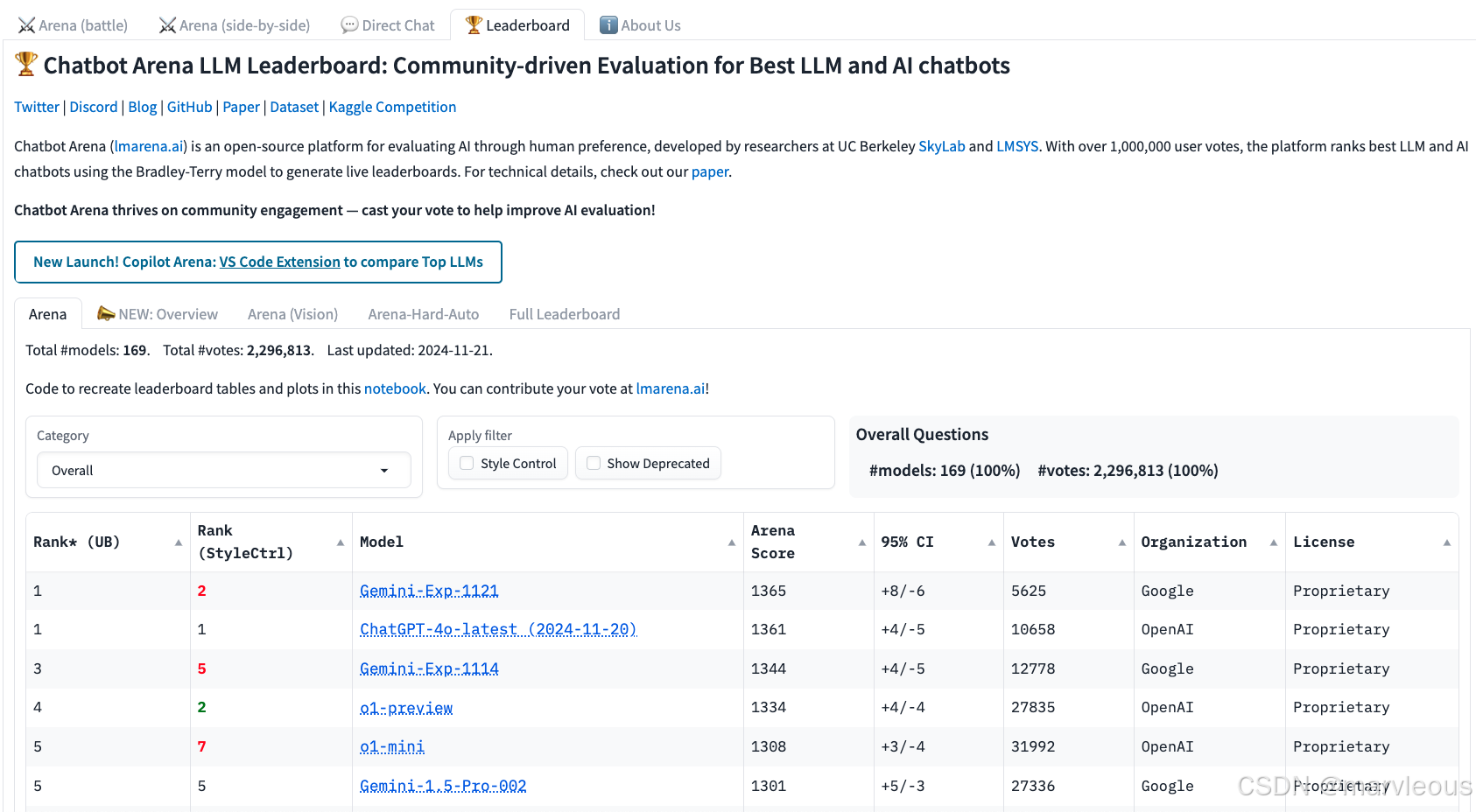The image size is (1476, 812).
Task: Click the Votes value 31992
Action: [x=1033, y=746]
